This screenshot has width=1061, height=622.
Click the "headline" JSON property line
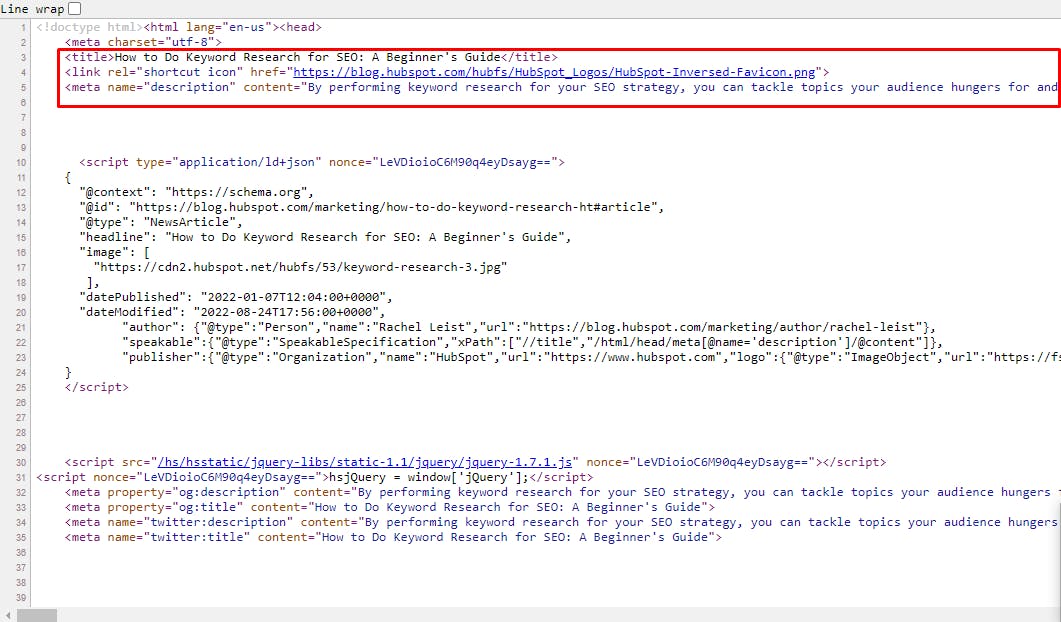[325, 237]
